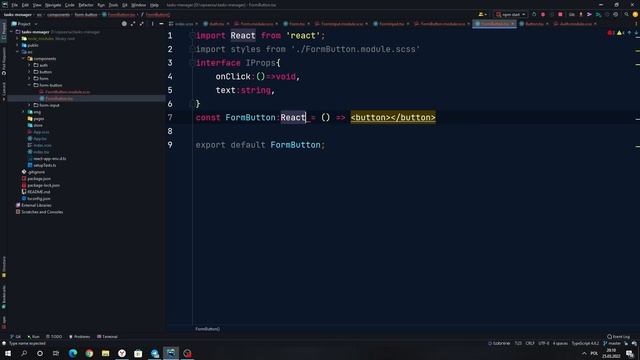Select README.md in project tree
Screen dimensions: 640x360
[39, 192]
